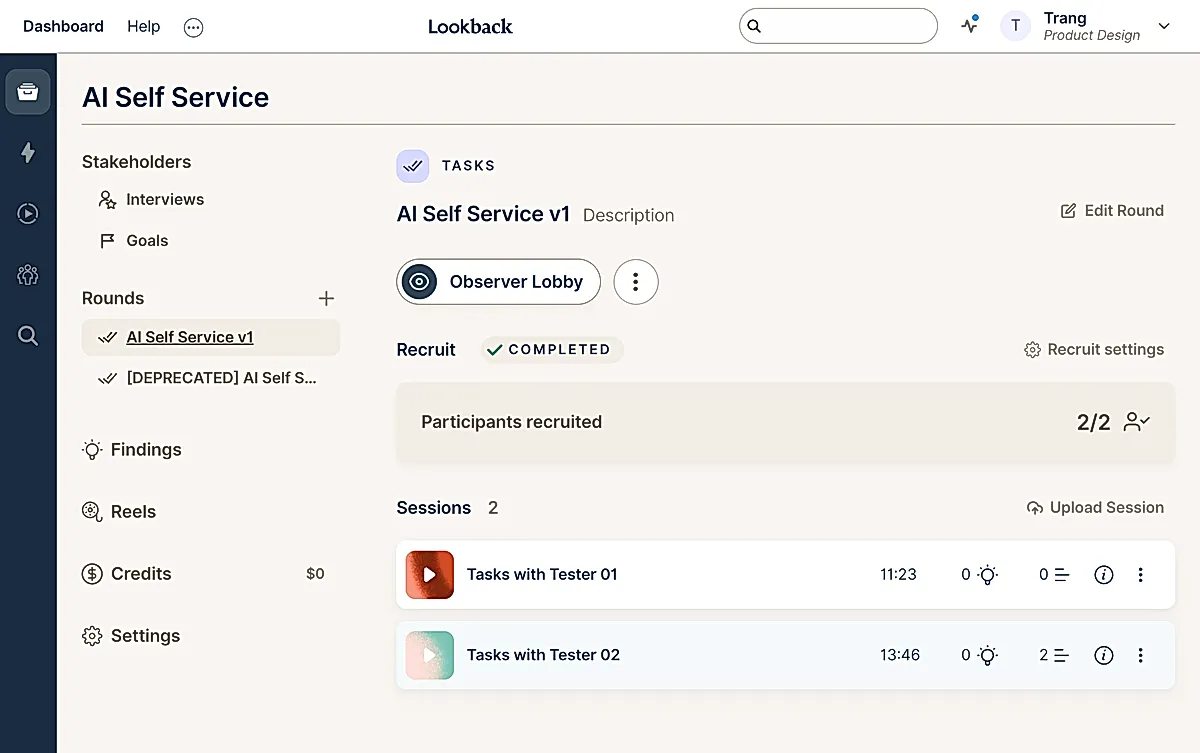Open the Settings section in sidebar

(x=131, y=636)
